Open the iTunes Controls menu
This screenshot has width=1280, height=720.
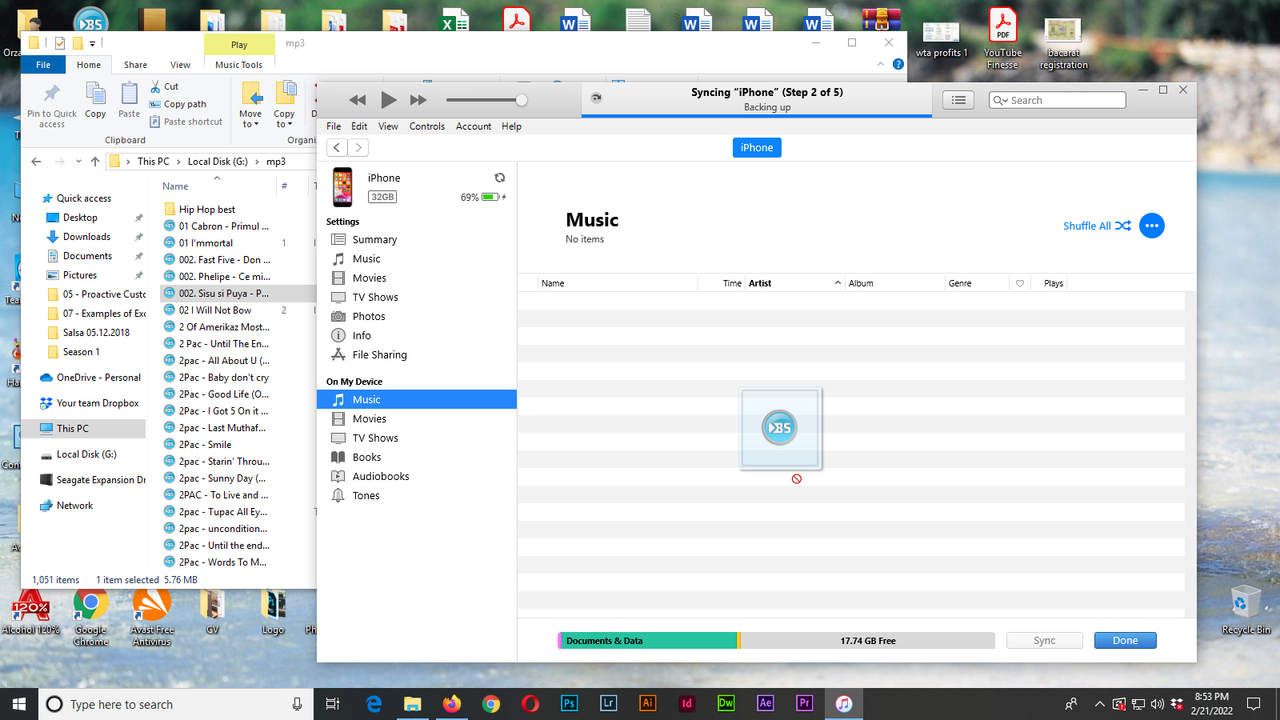427,127
